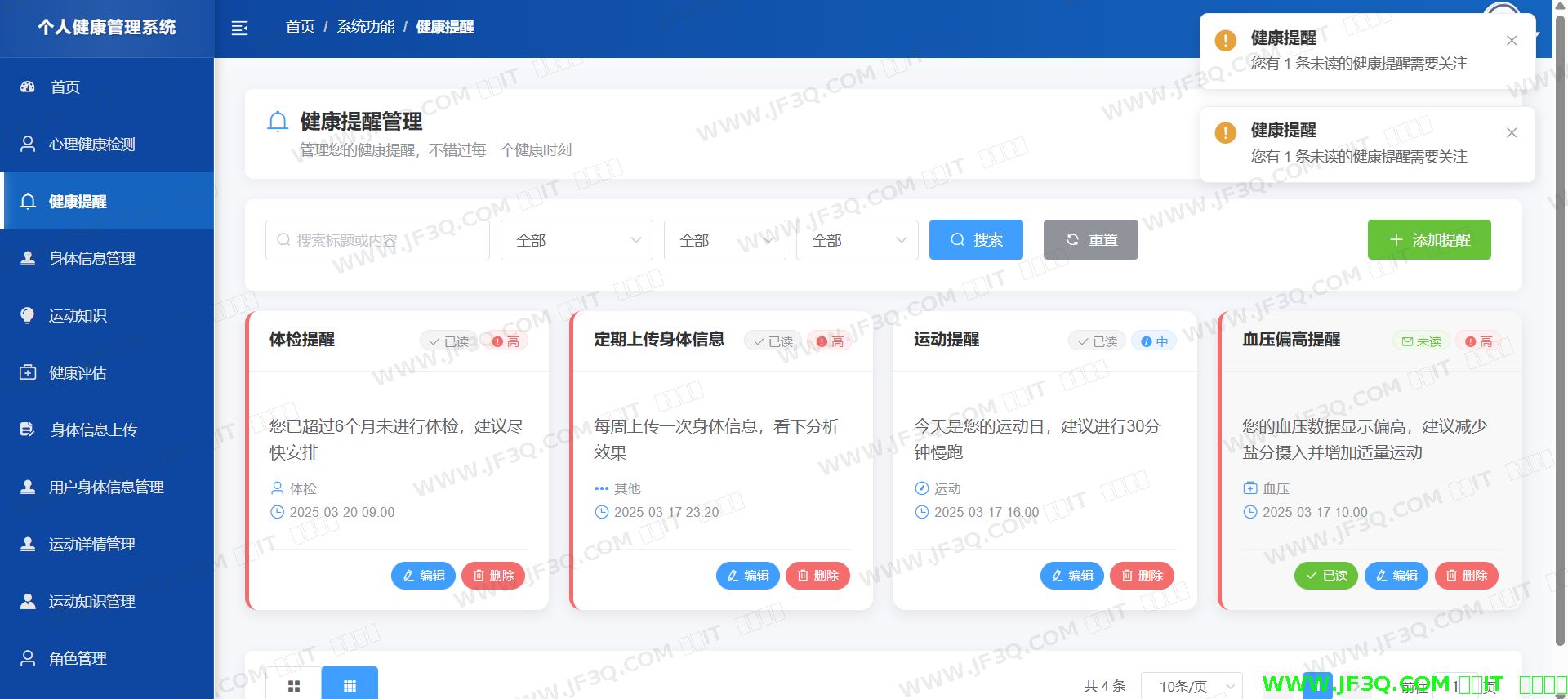Open the 10条/页 page size selector
This screenshot has height=699, width=1568.
pos(1191,687)
